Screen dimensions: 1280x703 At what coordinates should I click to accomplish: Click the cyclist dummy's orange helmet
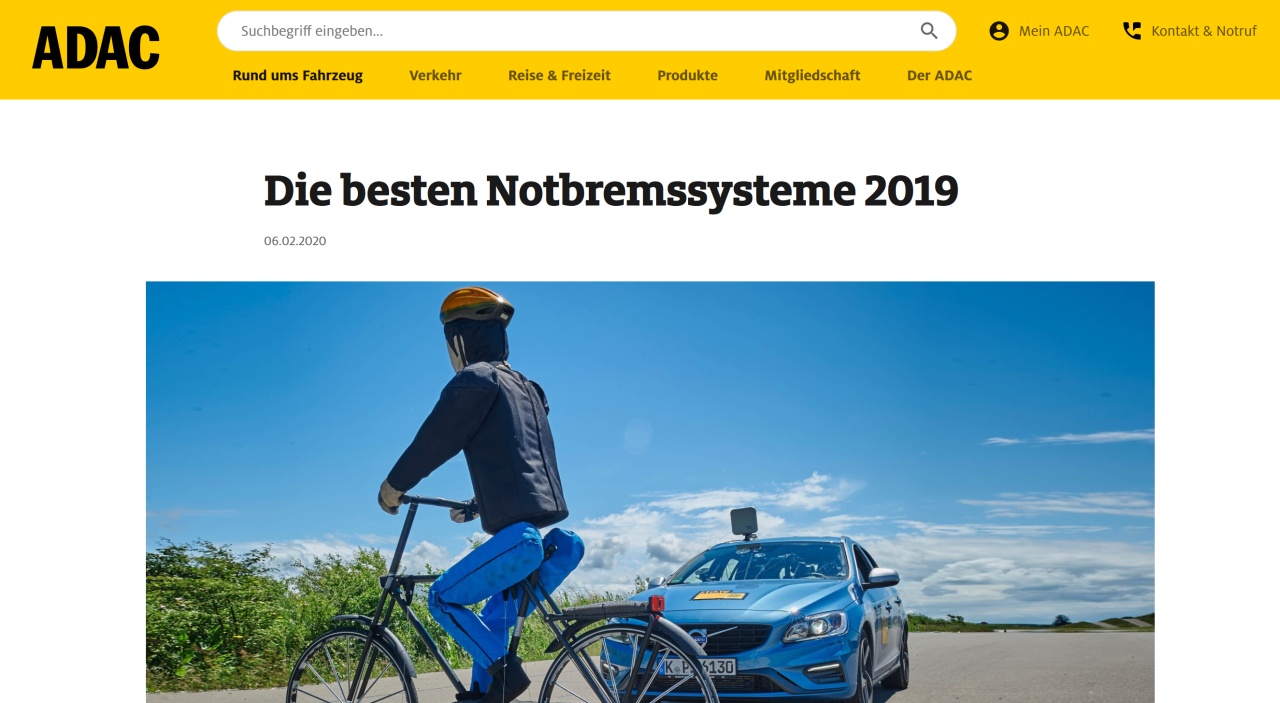pyautogui.click(x=477, y=305)
